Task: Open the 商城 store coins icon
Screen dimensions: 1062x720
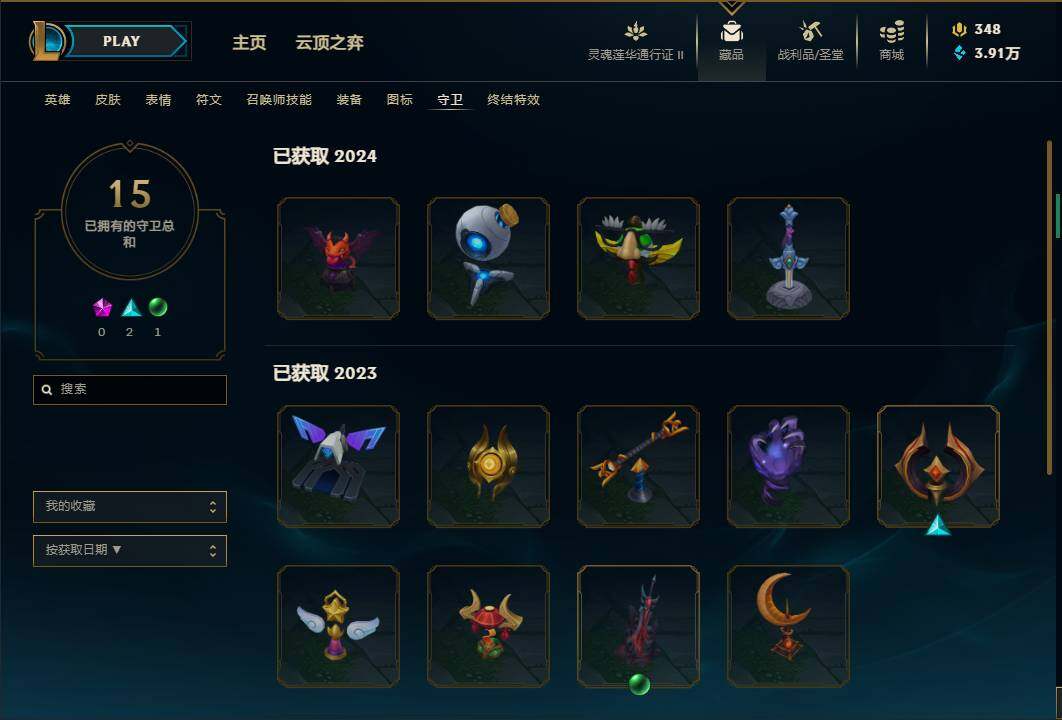Action: [891, 32]
